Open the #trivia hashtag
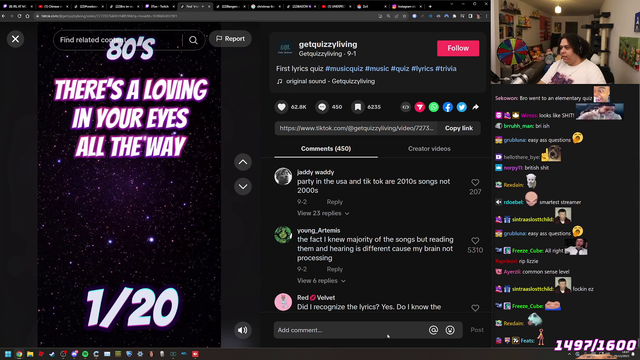Image resolution: width=640 pixels, height=360 pixels. tap(446, 69)
